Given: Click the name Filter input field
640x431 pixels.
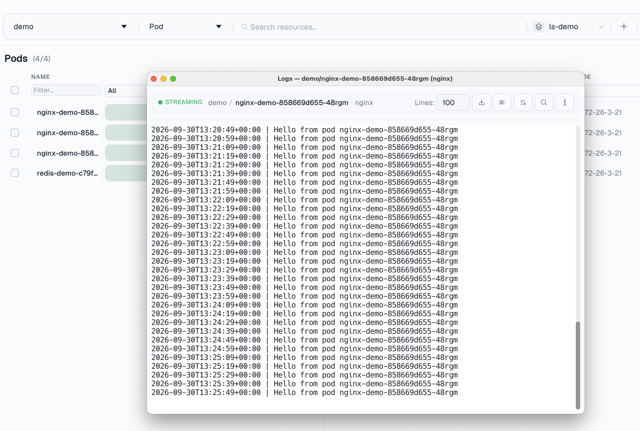Looking at the screenshot, I should point(65,90).
